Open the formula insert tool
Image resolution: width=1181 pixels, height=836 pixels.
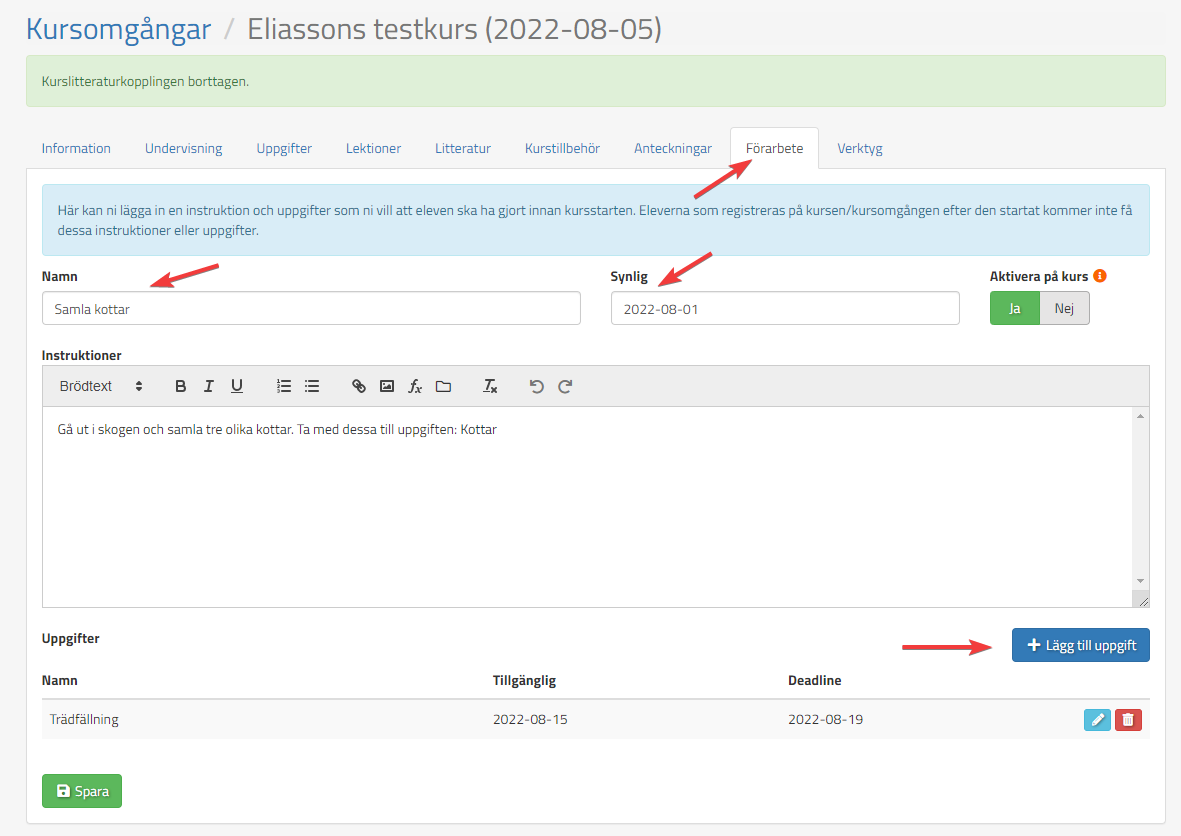[415, 386]
